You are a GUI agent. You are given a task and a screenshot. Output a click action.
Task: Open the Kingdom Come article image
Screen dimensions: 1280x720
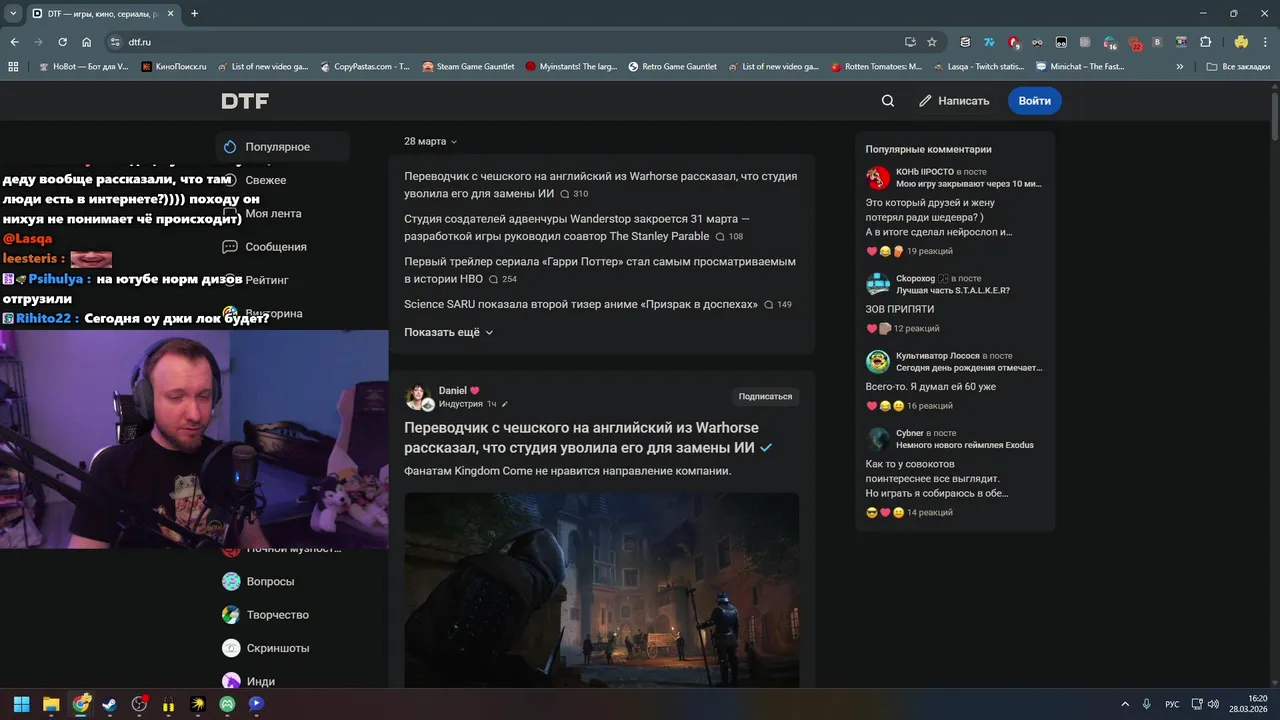601,590
